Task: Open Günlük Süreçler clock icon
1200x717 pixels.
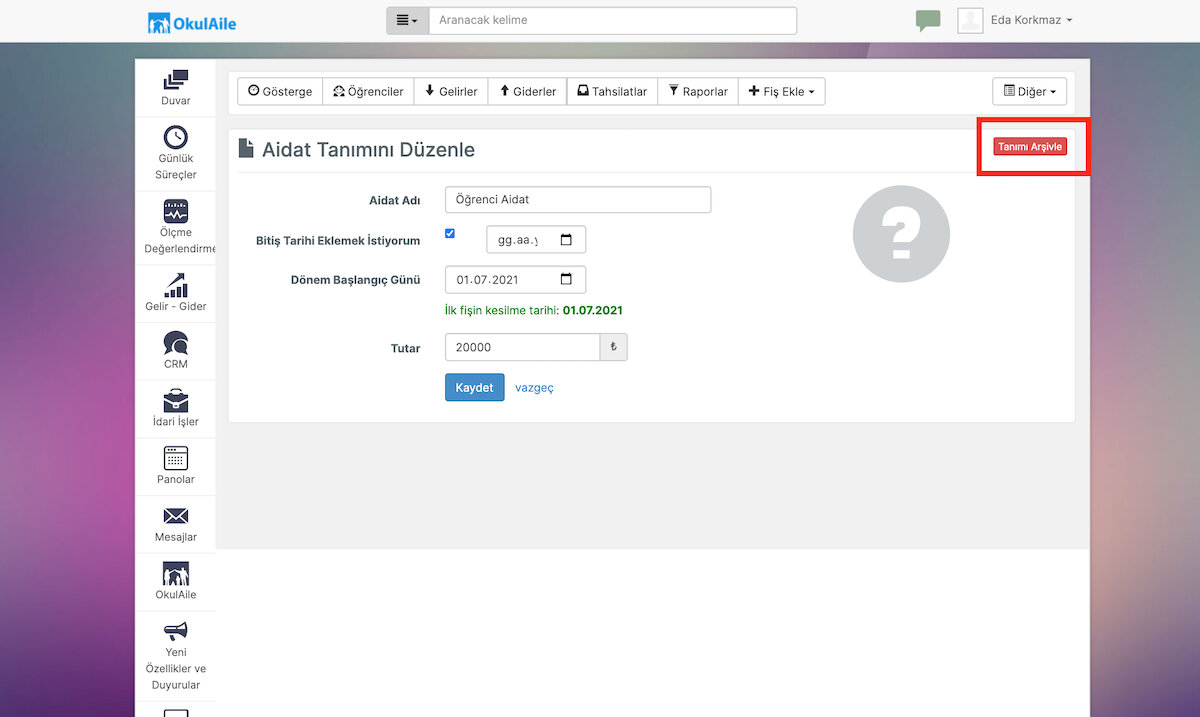Action: 175,137
